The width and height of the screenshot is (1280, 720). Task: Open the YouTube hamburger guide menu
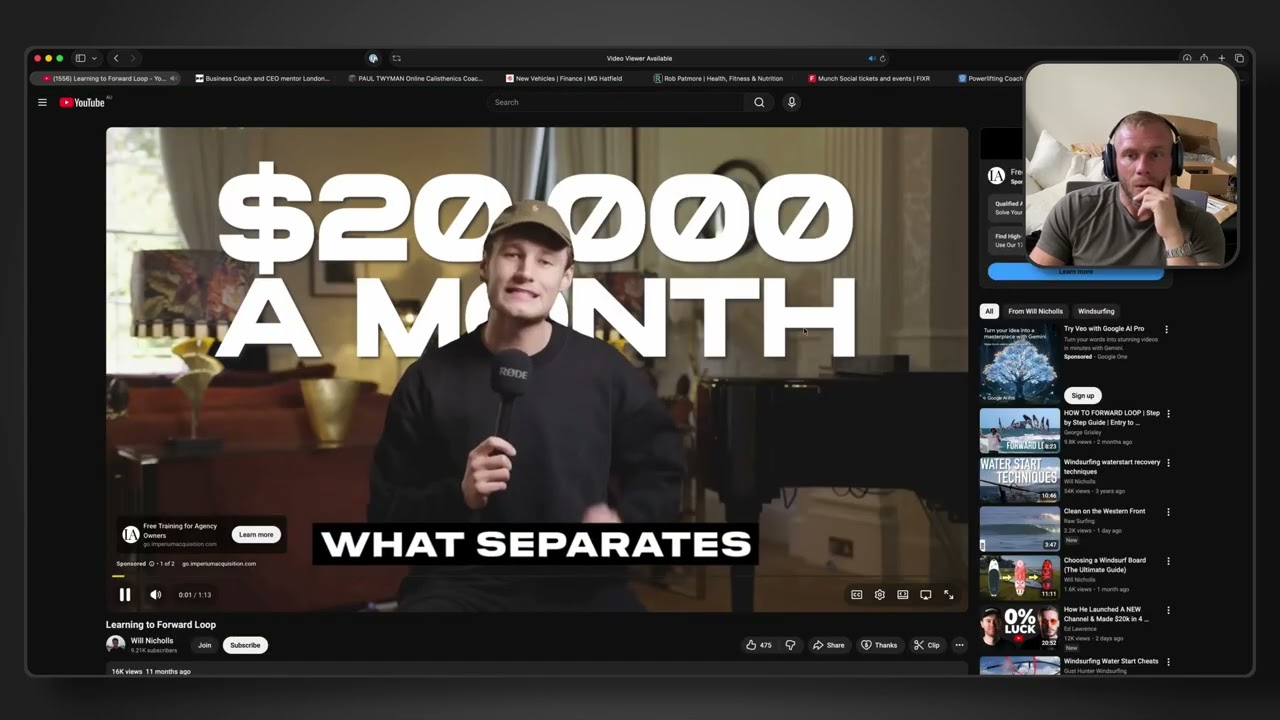point(42,102)
